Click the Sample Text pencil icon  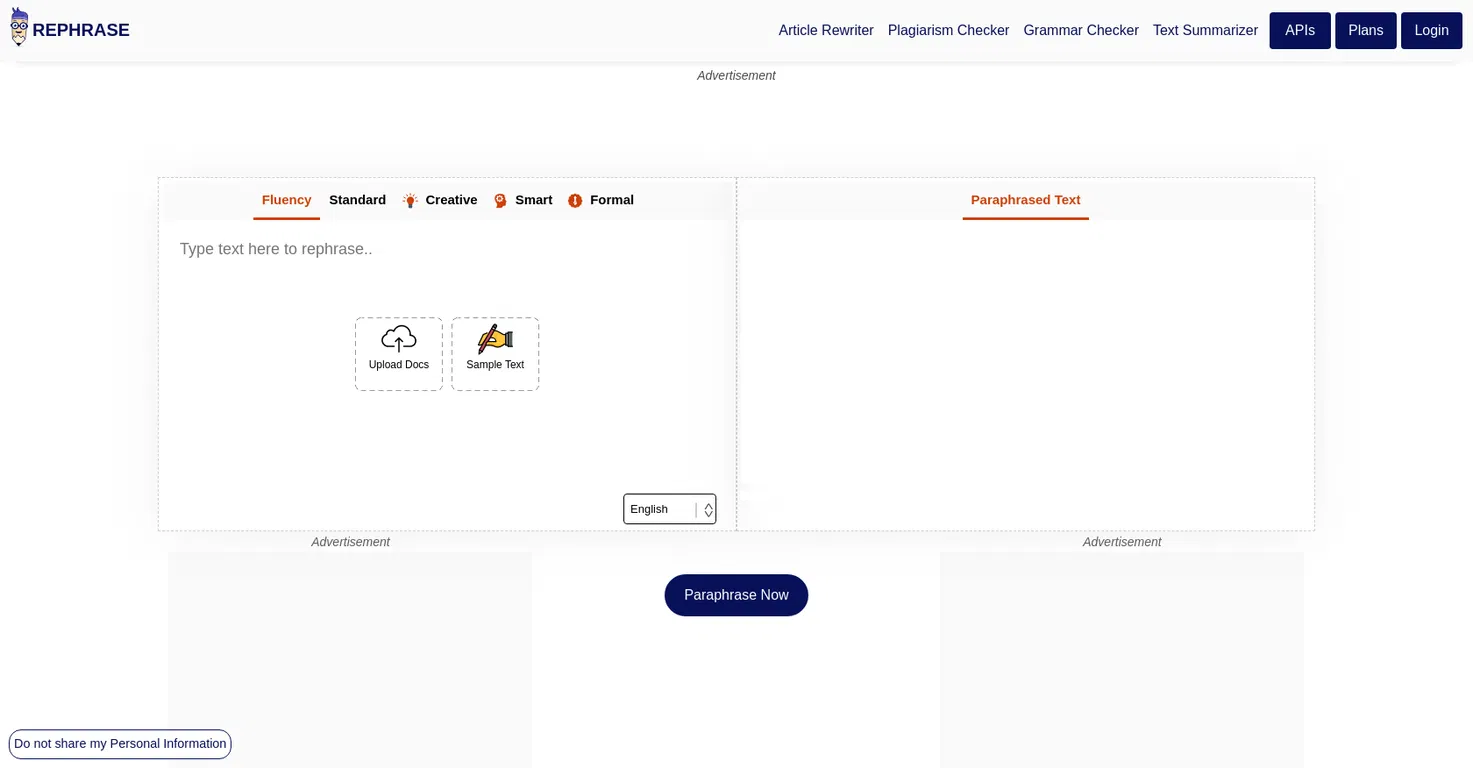pyautogui.click(x=495, y=339)
